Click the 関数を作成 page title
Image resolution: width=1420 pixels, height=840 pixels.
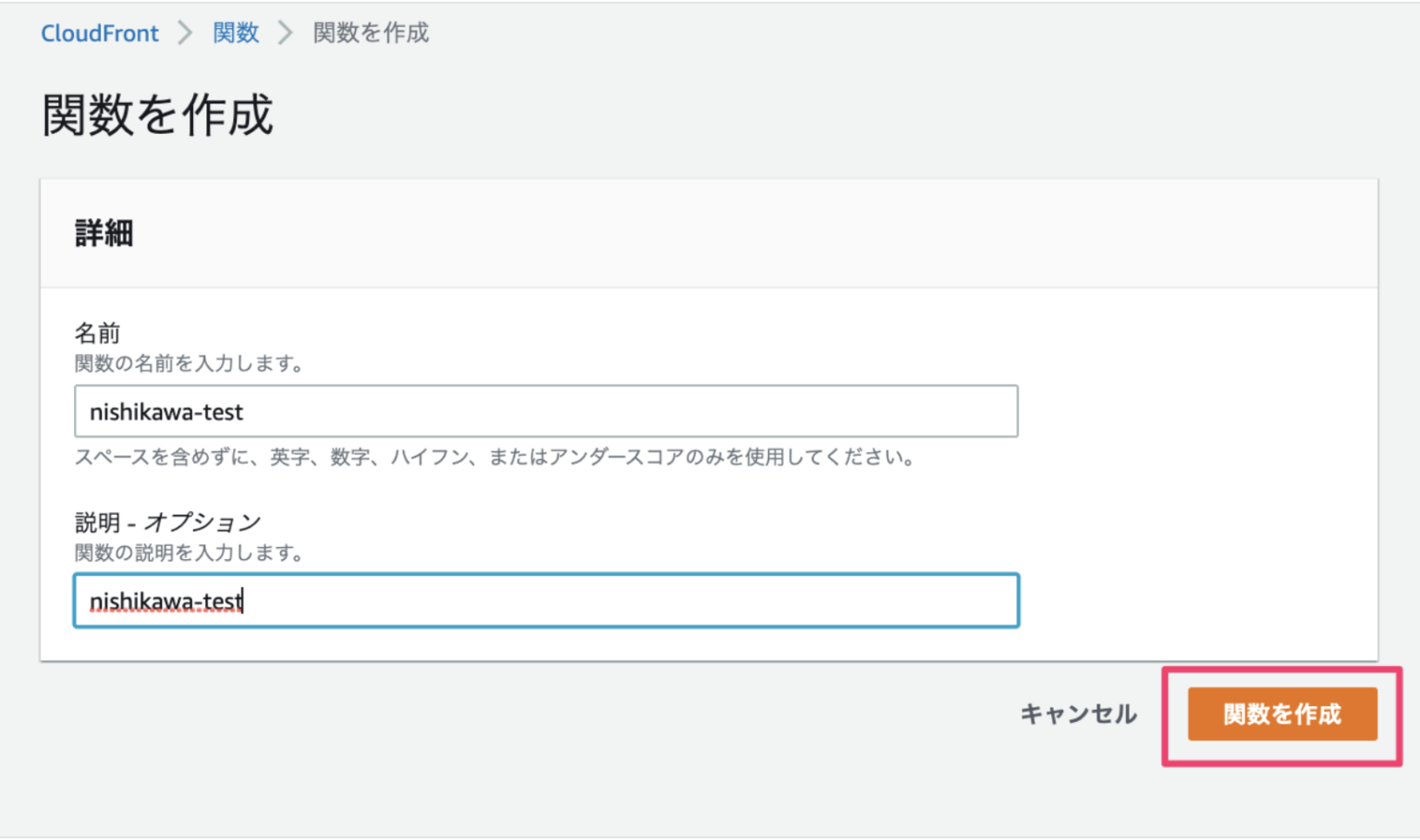point(155,115)
